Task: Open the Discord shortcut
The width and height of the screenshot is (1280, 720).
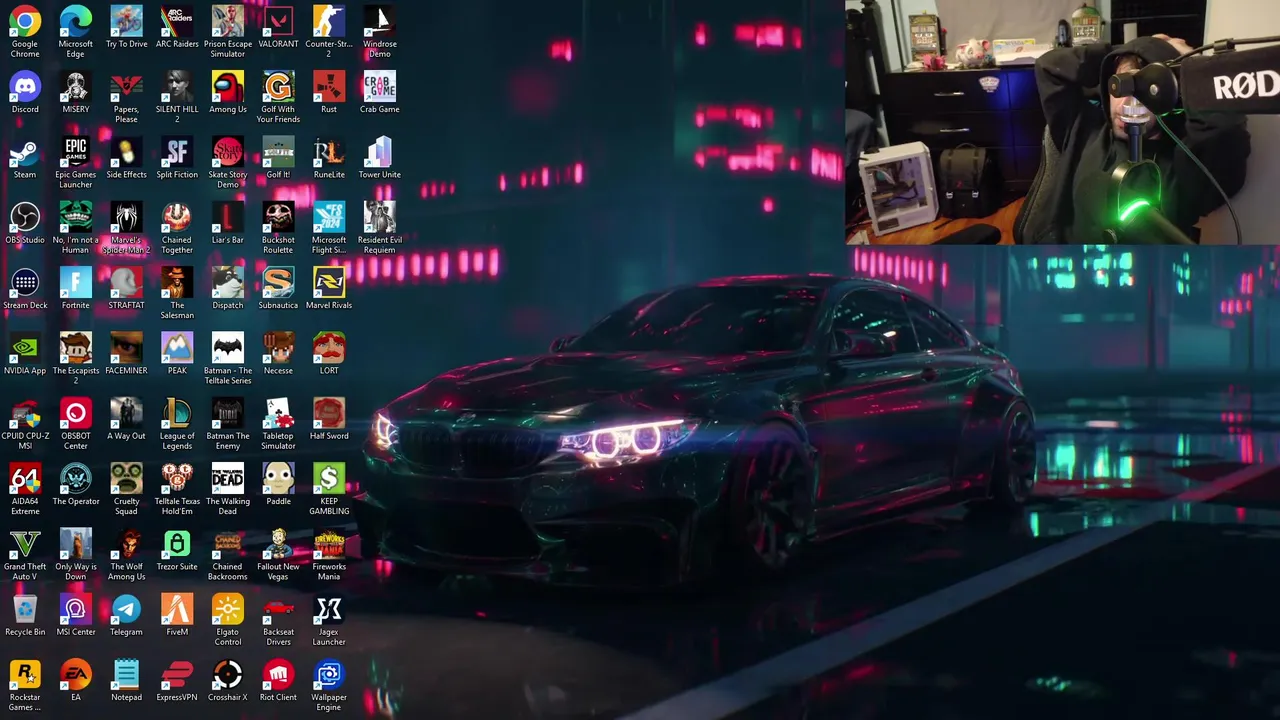Action: (x=25, y=86)
